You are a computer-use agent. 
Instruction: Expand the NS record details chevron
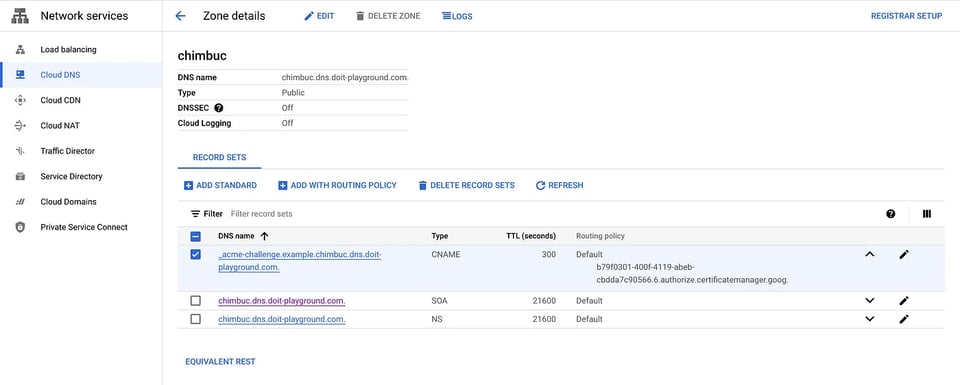click(x=869, y=319)
